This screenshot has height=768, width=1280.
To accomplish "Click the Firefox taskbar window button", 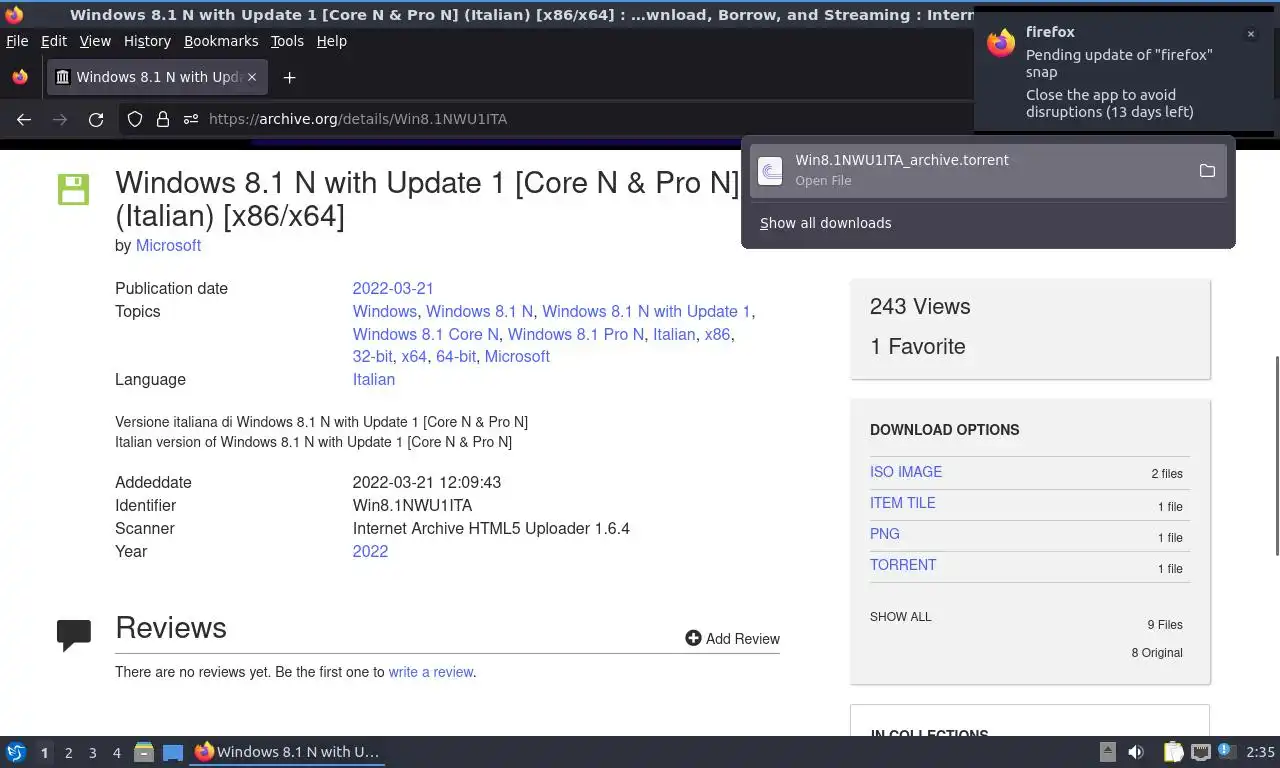I will [x=288, y=752].
